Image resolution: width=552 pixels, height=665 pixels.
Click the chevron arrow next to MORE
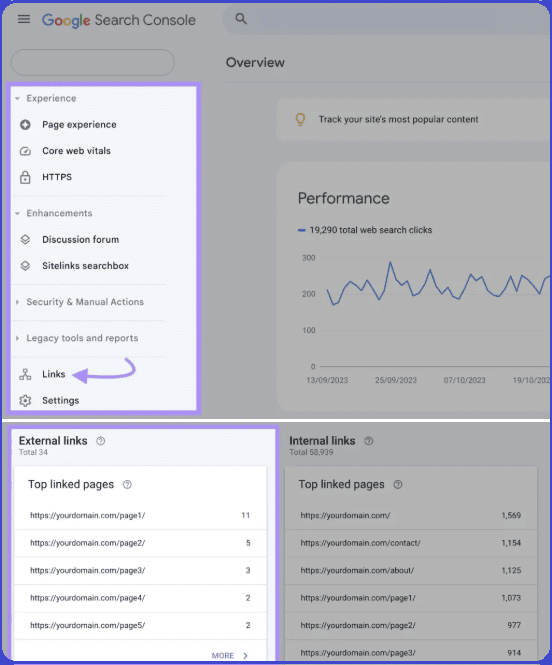(x=245, y=656)
